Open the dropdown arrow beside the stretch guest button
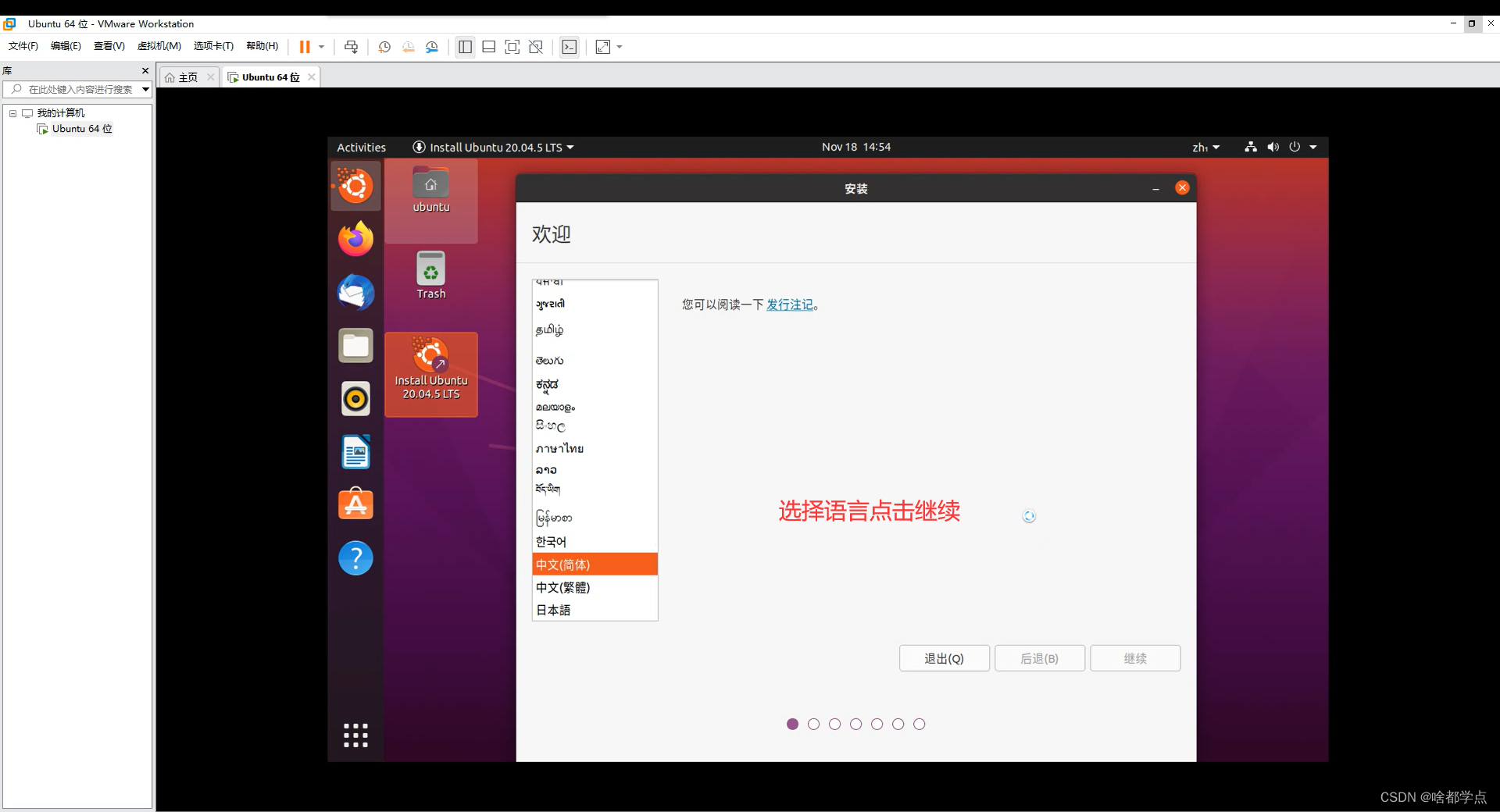This screenshot has height=812, width=1500. 620,47
